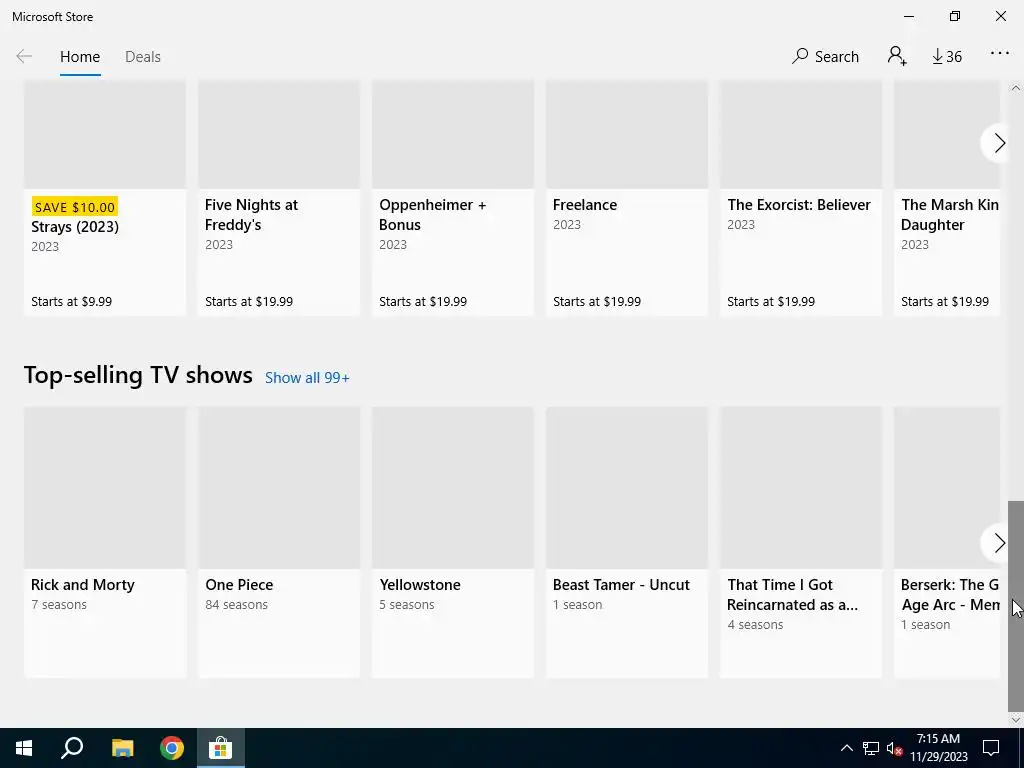The width and height of the screenshot is (1024, 768).
Task: Open the See more ellipsis menu
Action: pyautogui.click(x=1000, y=54)
